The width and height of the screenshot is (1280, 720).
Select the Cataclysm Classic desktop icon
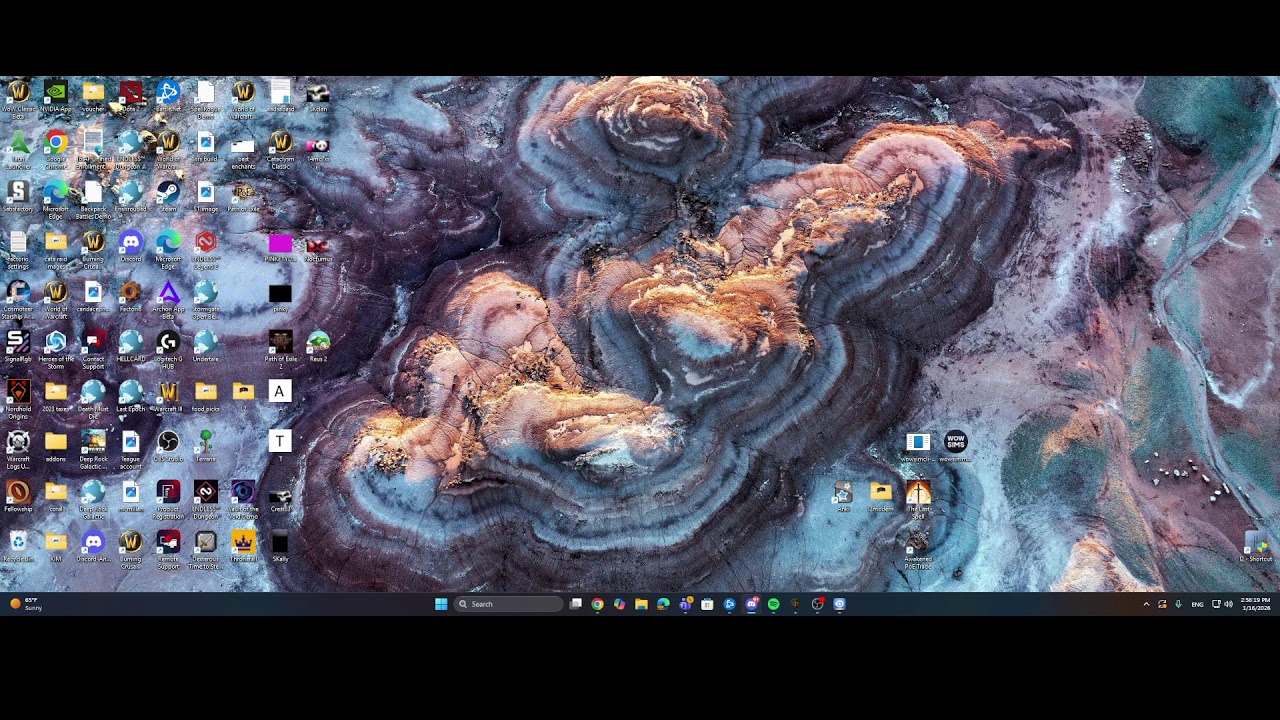280,150
